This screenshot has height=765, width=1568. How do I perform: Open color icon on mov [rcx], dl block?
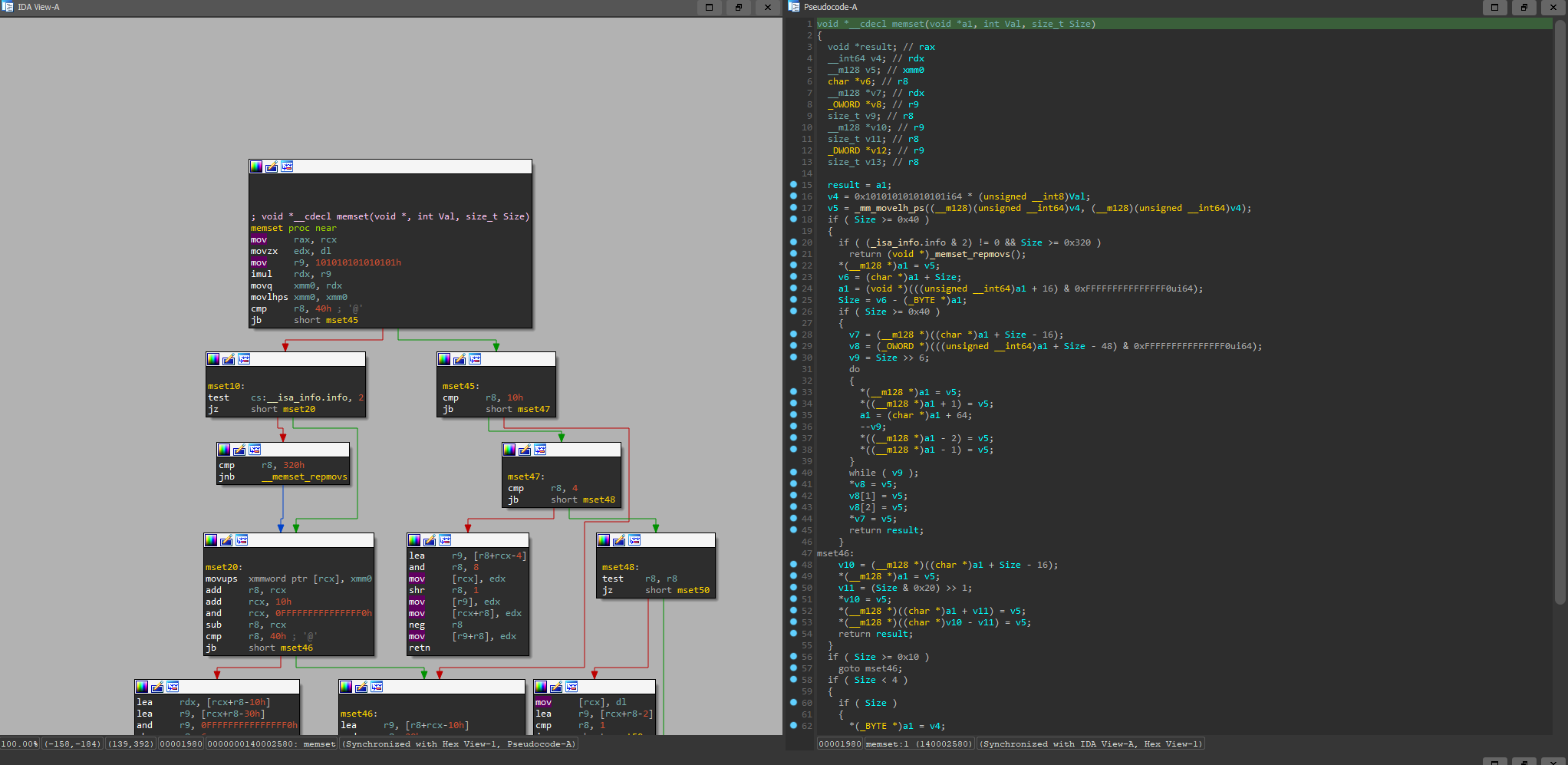click(541, 687)
